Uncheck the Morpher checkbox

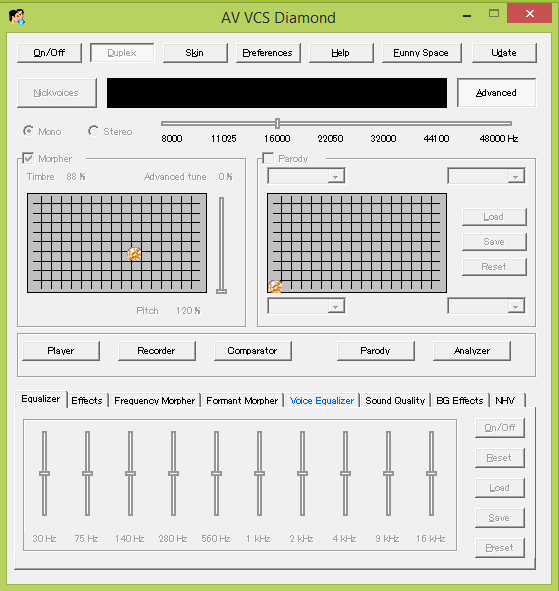(28, 158)
